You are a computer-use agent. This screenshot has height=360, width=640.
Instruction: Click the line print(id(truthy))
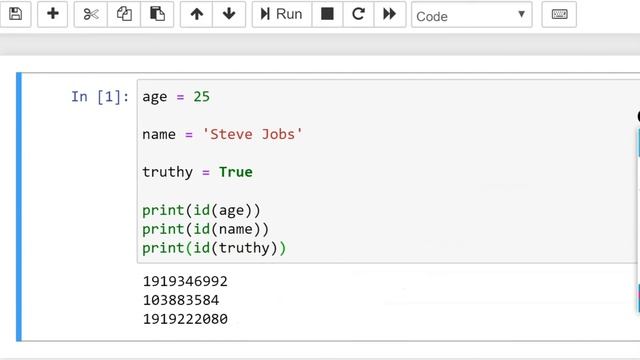(214, 248)
